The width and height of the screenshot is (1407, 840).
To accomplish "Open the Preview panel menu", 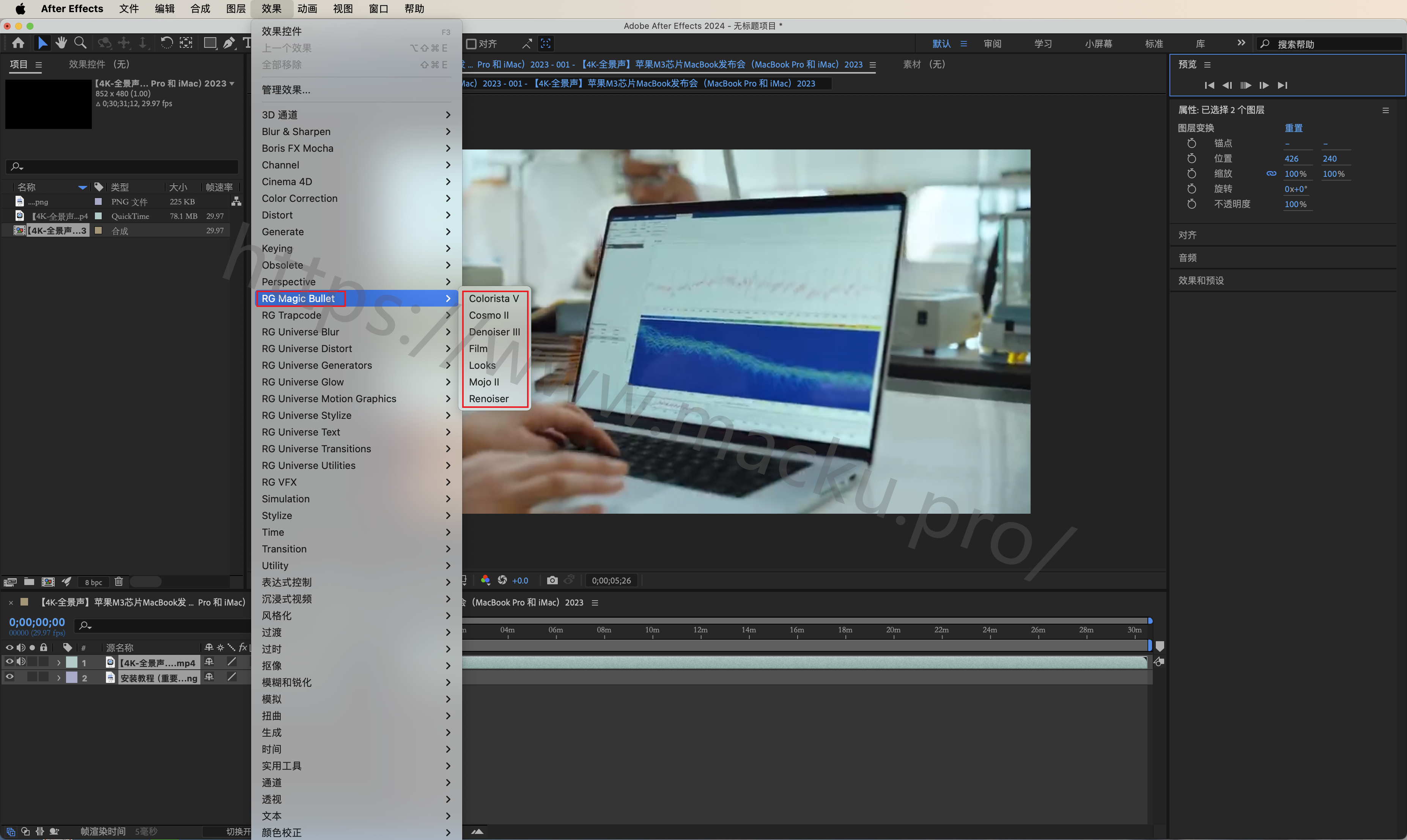I will point(1207,65).
